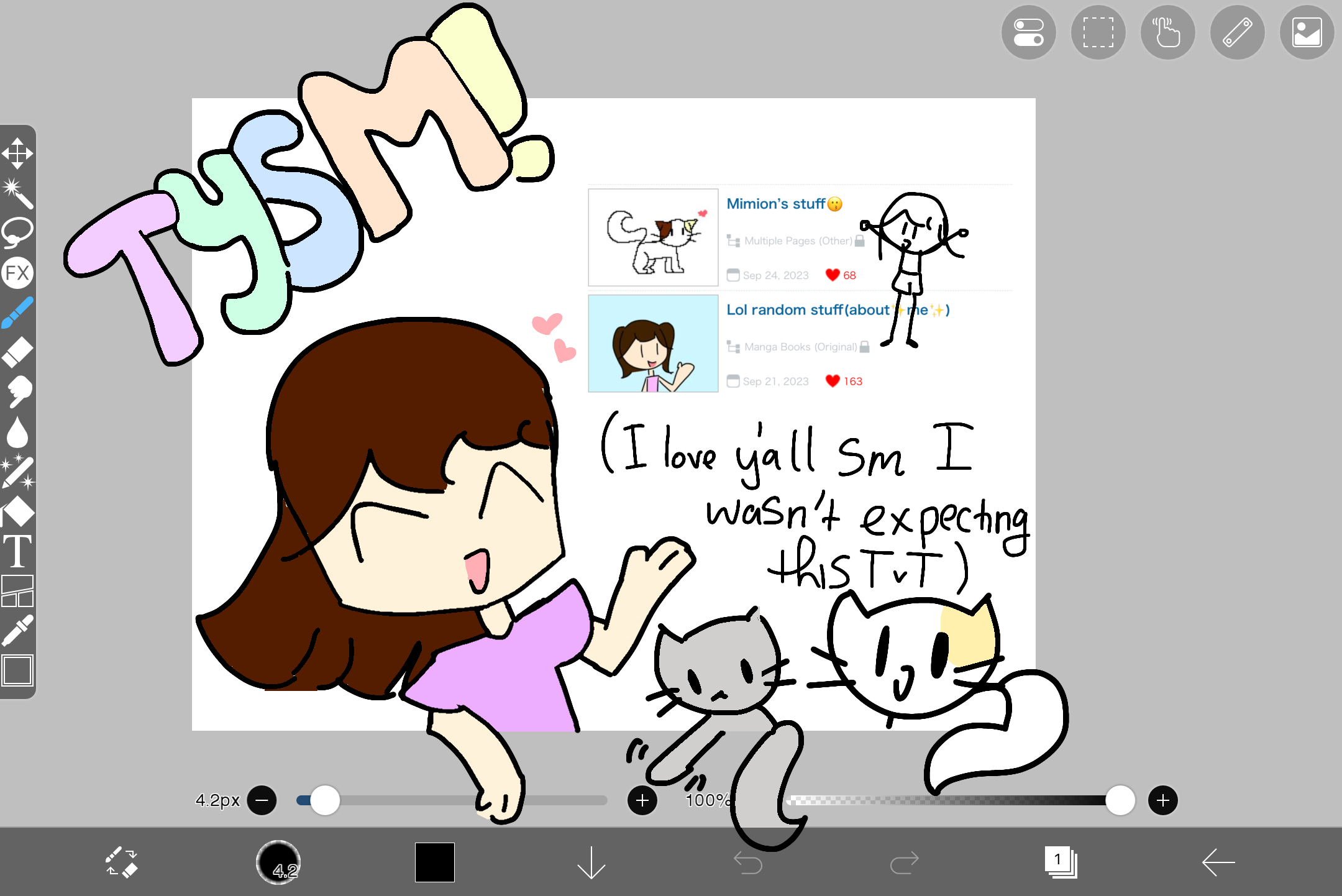Select the Move tool

click(18, 152)
